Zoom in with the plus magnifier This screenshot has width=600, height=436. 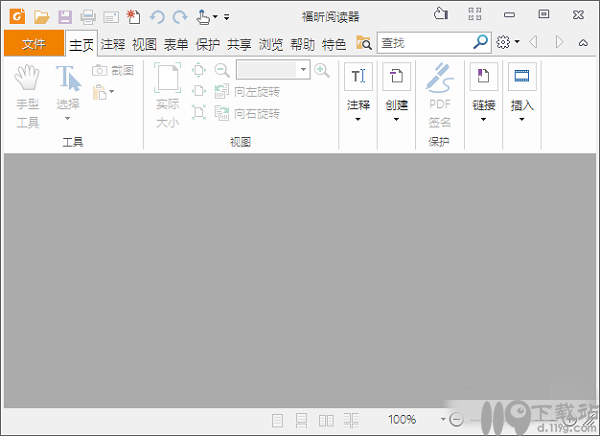322,70
